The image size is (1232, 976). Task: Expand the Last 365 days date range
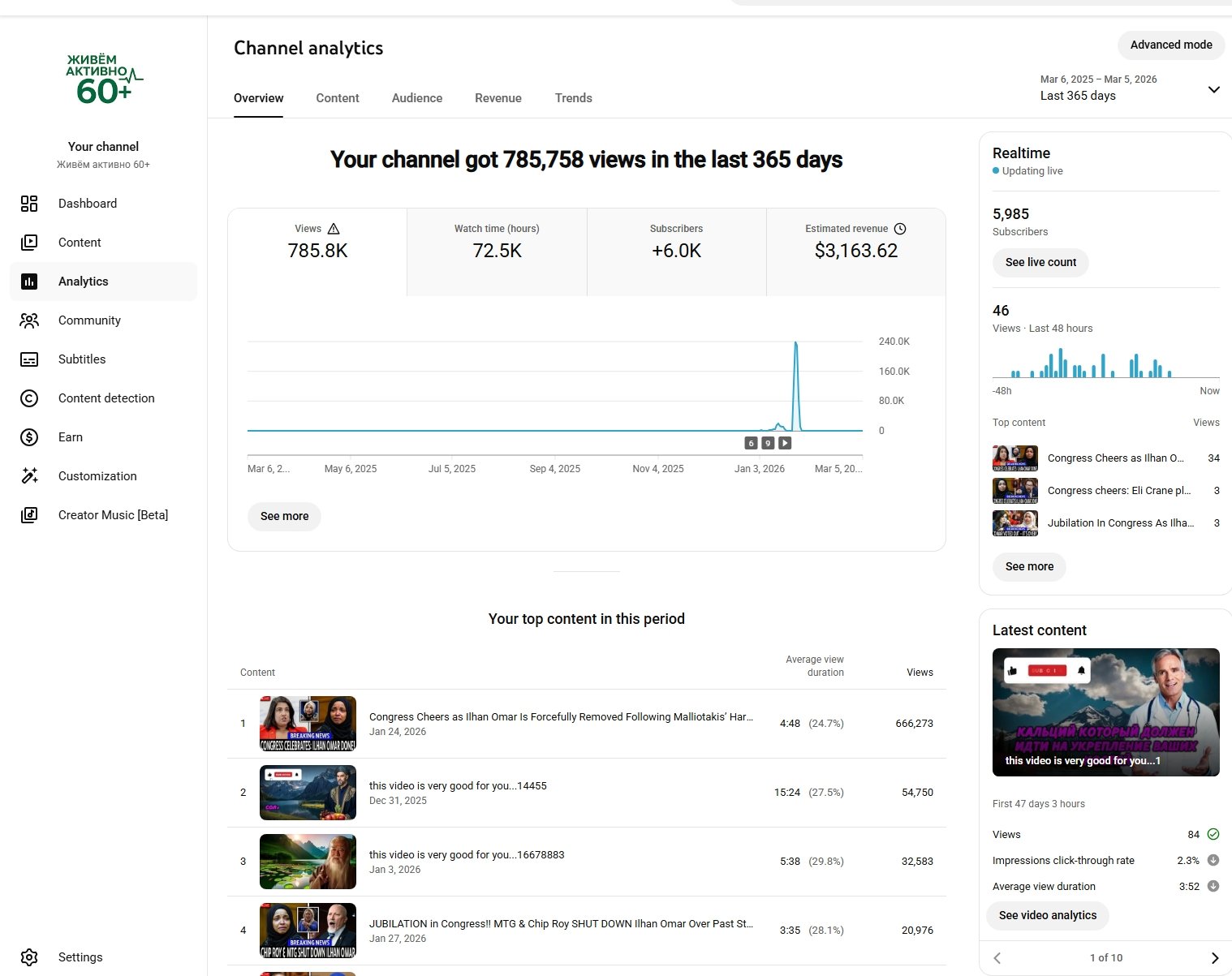tap(1213, 89)
